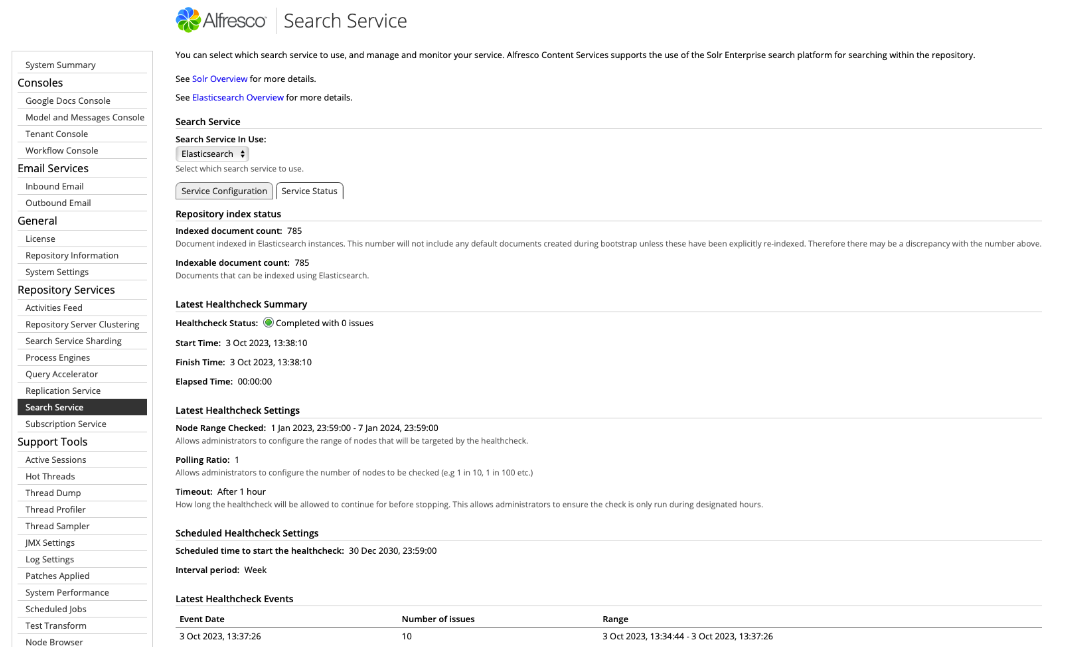Open Inbound Email settings

[x=55, y=186]
